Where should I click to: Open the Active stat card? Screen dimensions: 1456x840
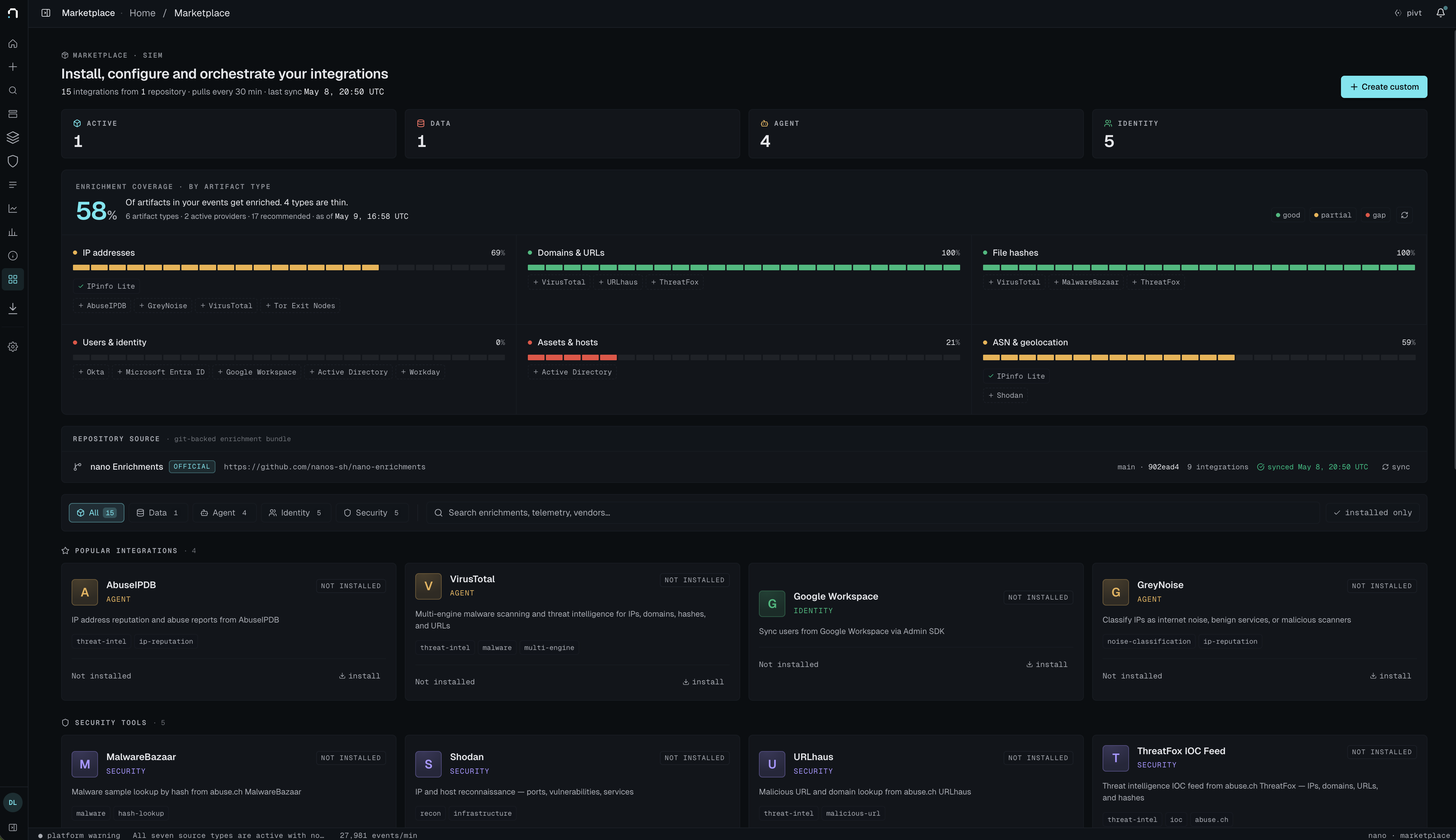[x=229, y=134]
